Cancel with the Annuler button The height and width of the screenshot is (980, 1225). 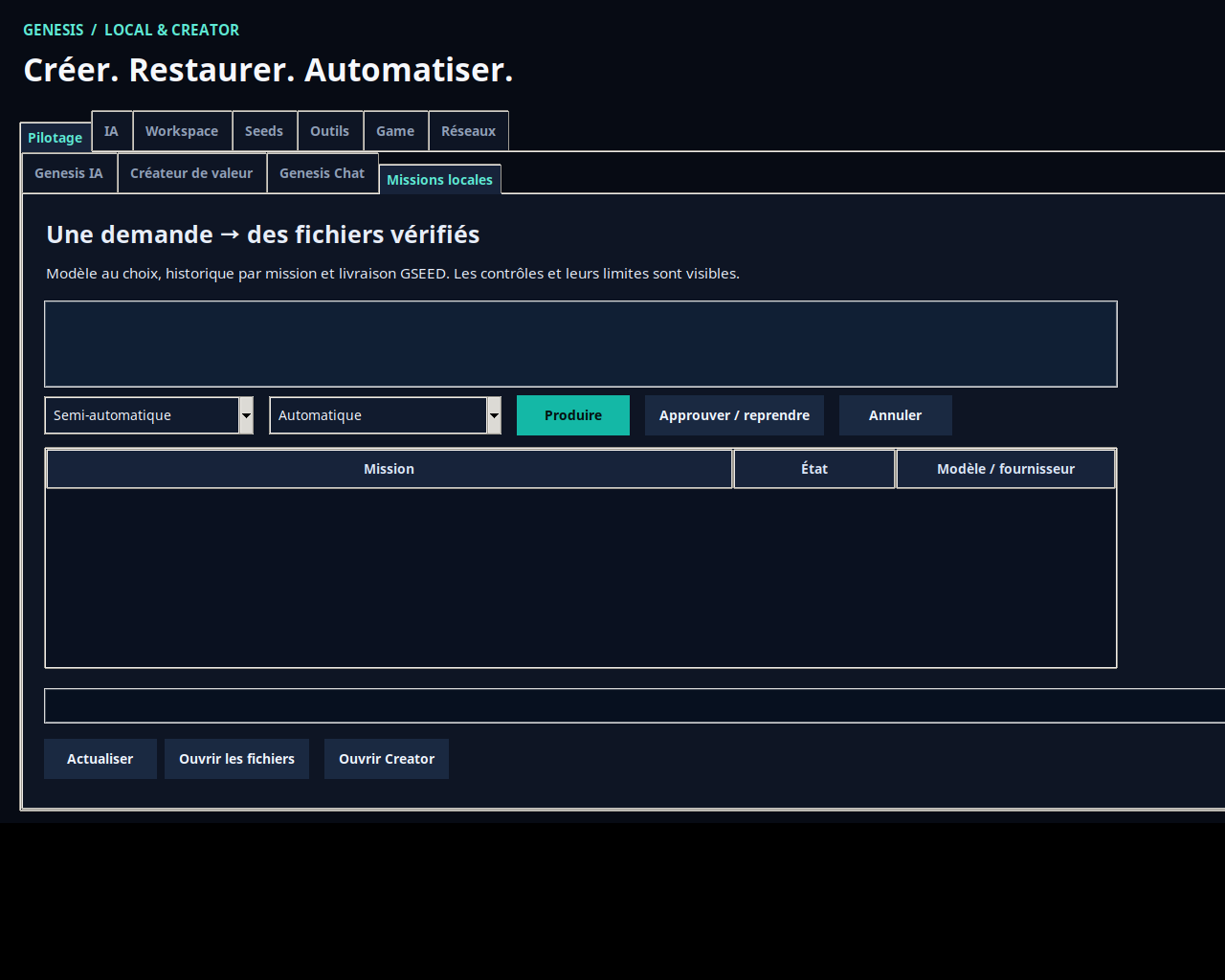tap(896, 415)
